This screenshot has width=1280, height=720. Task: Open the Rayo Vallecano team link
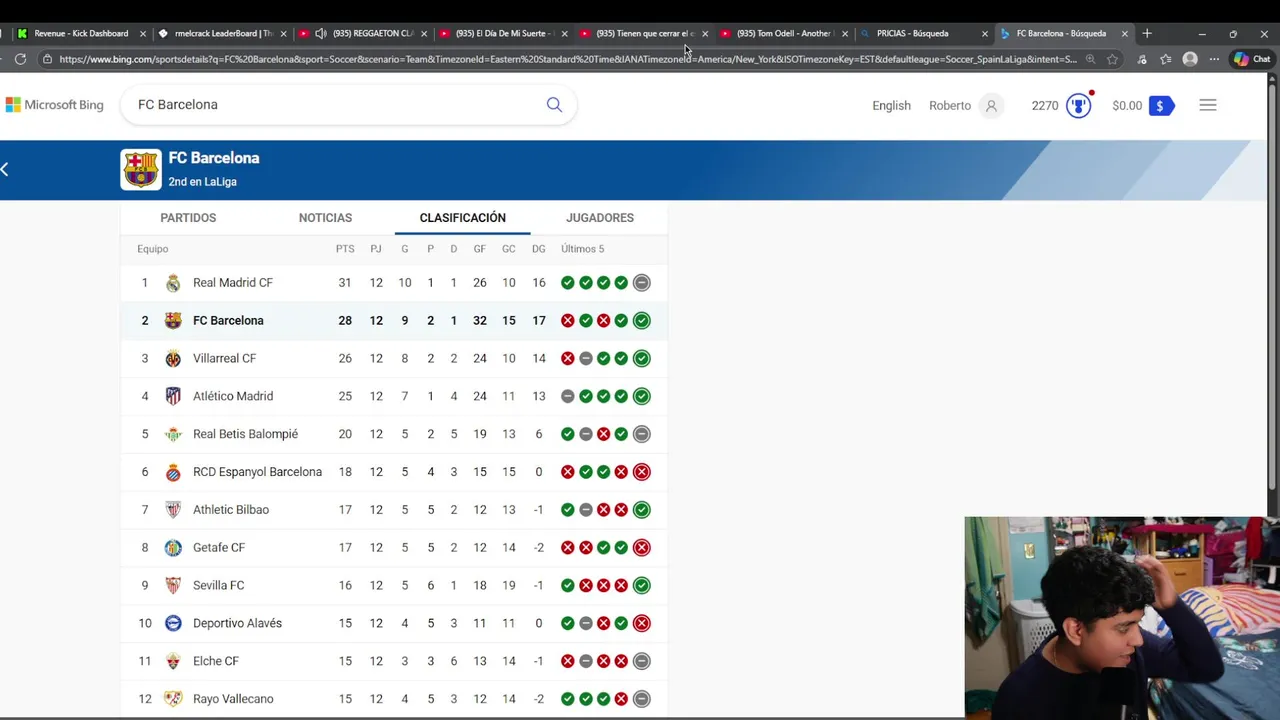pos(233,699)
